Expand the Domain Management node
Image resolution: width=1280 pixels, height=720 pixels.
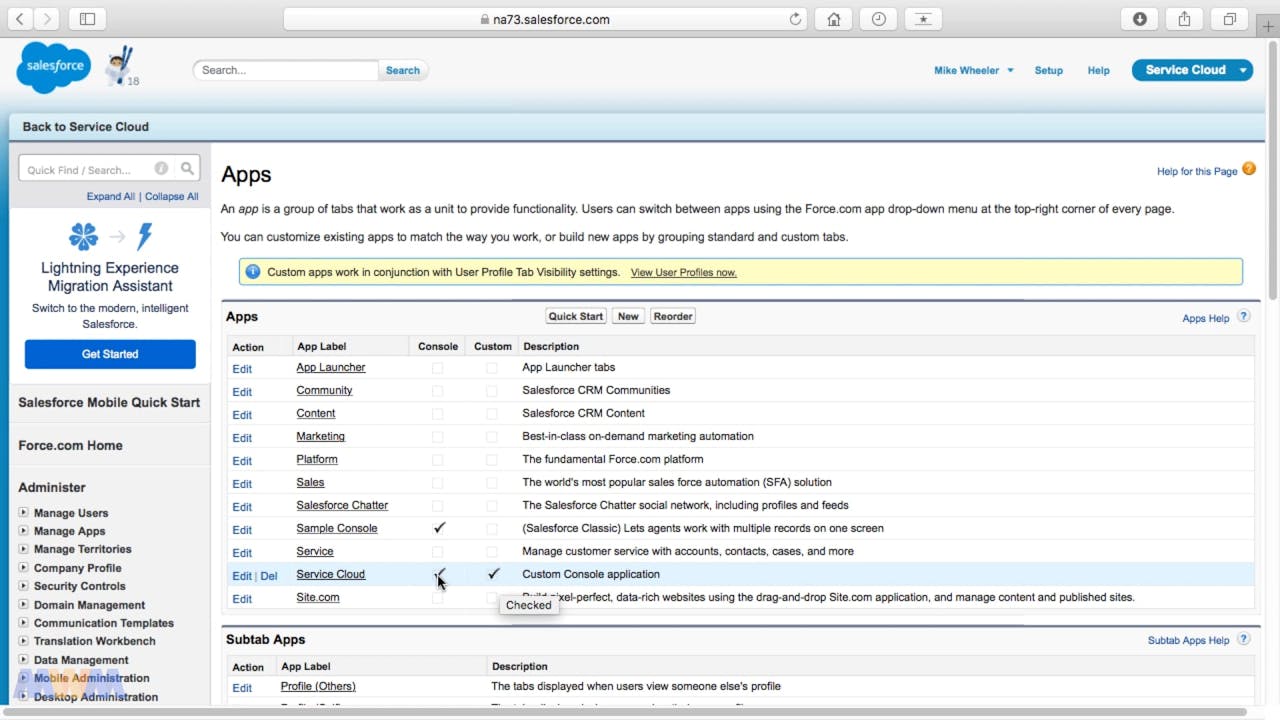click(23, 604)
